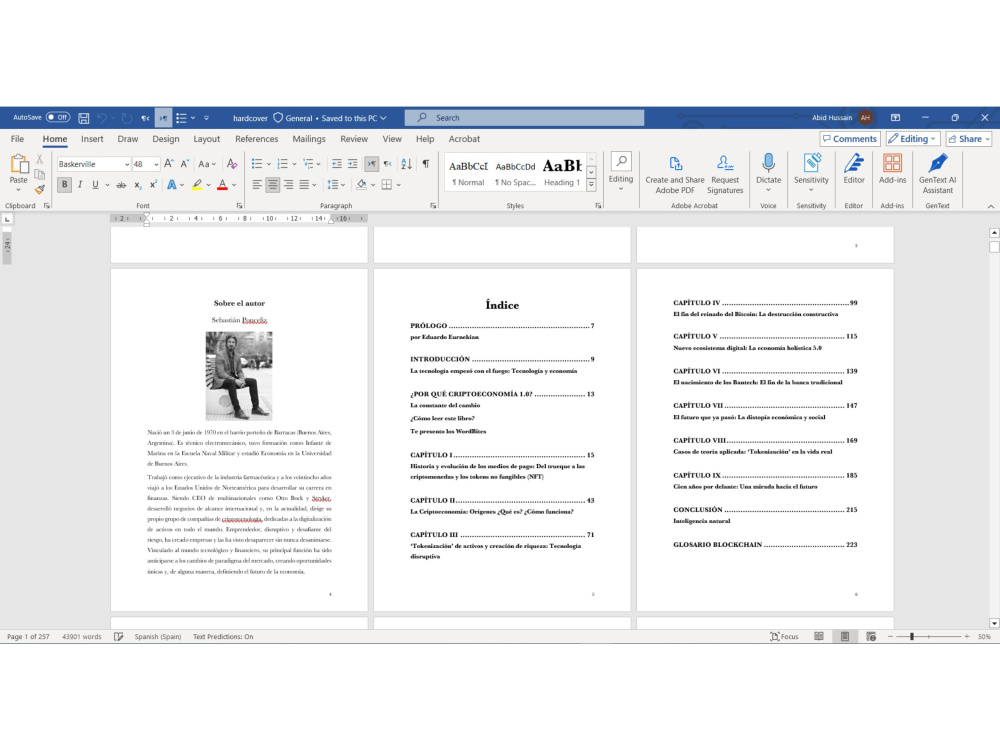
Task: Align text to the right
Action: (288, 185)
